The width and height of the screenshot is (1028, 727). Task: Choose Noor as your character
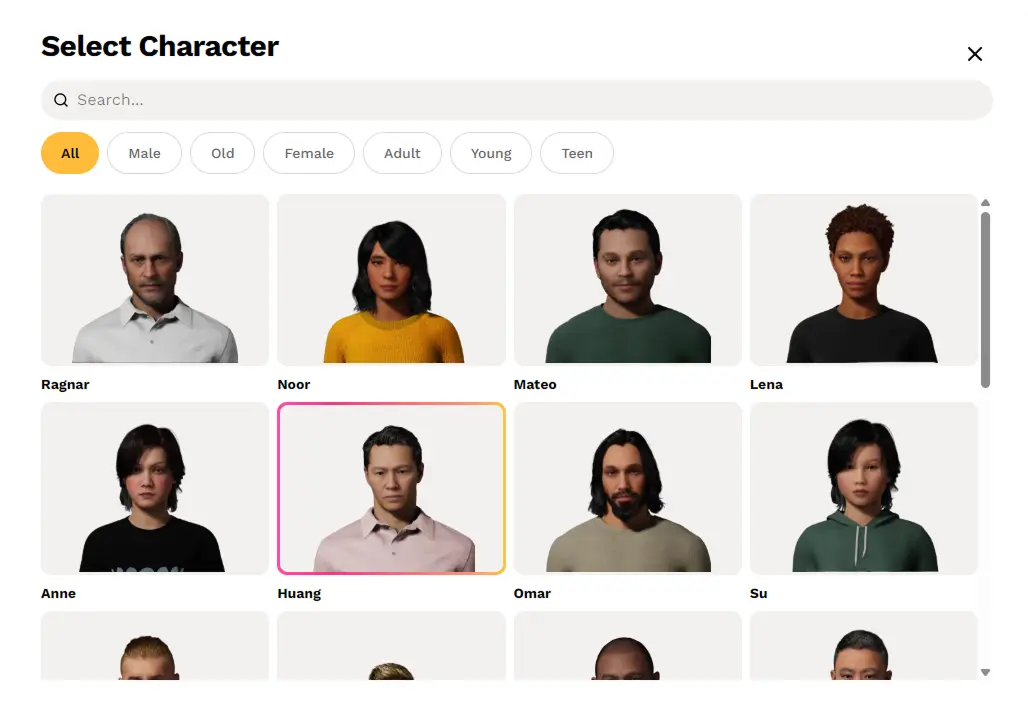(391, 280)
